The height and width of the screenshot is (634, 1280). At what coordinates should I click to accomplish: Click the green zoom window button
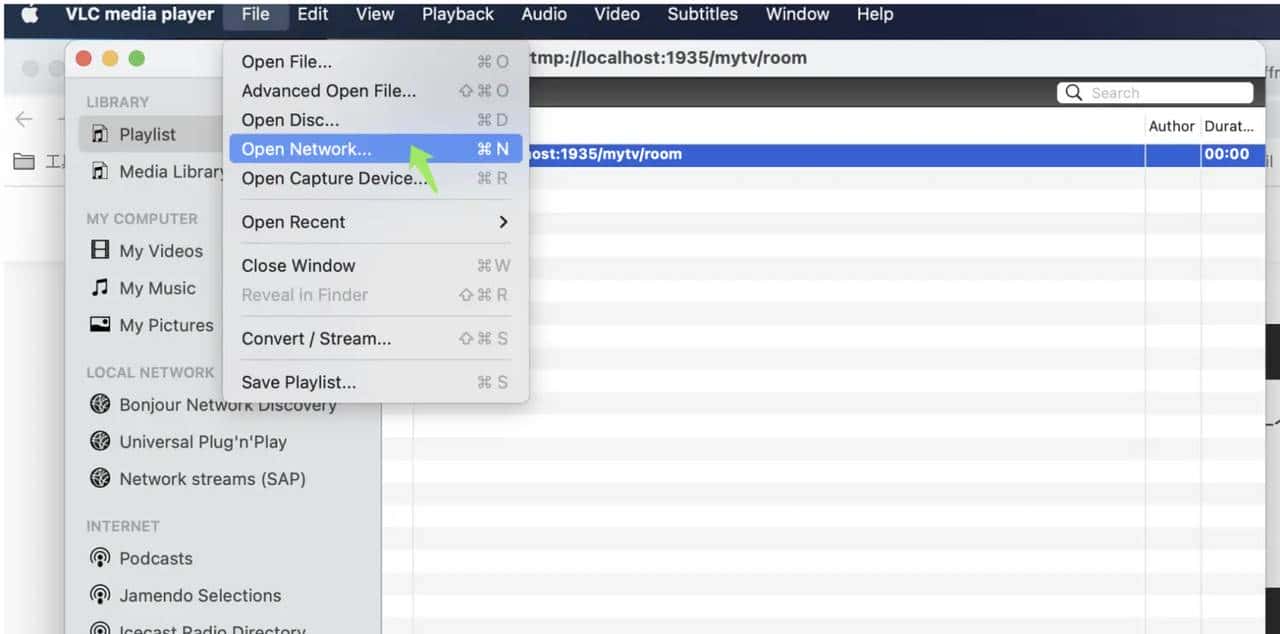[136, 58]
